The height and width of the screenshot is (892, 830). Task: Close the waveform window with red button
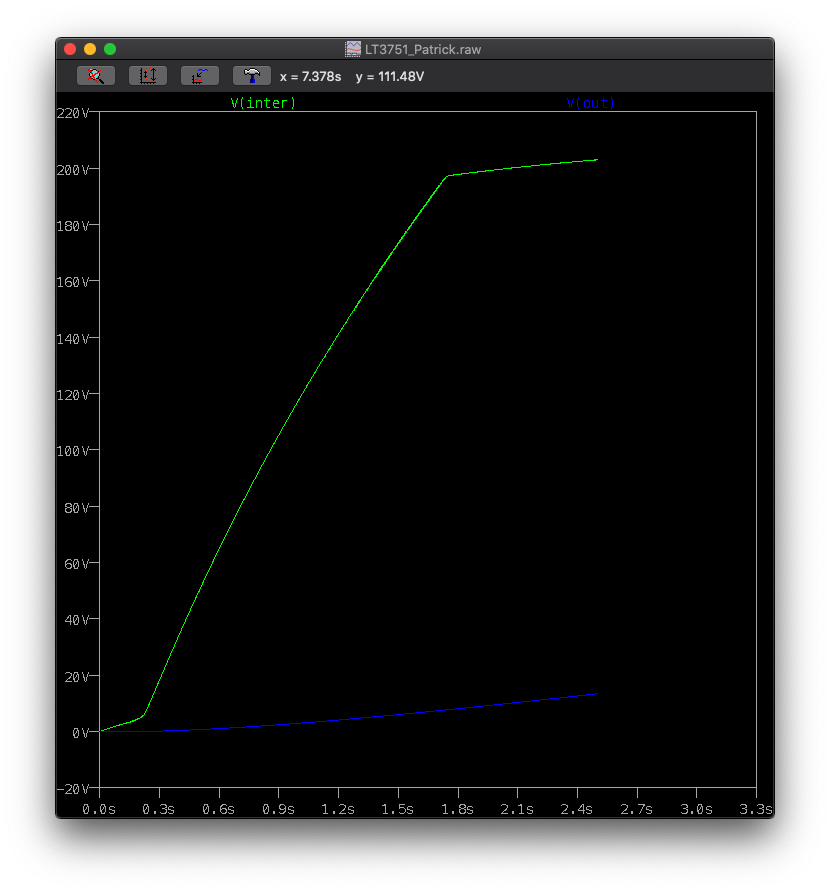click(70, 49)
